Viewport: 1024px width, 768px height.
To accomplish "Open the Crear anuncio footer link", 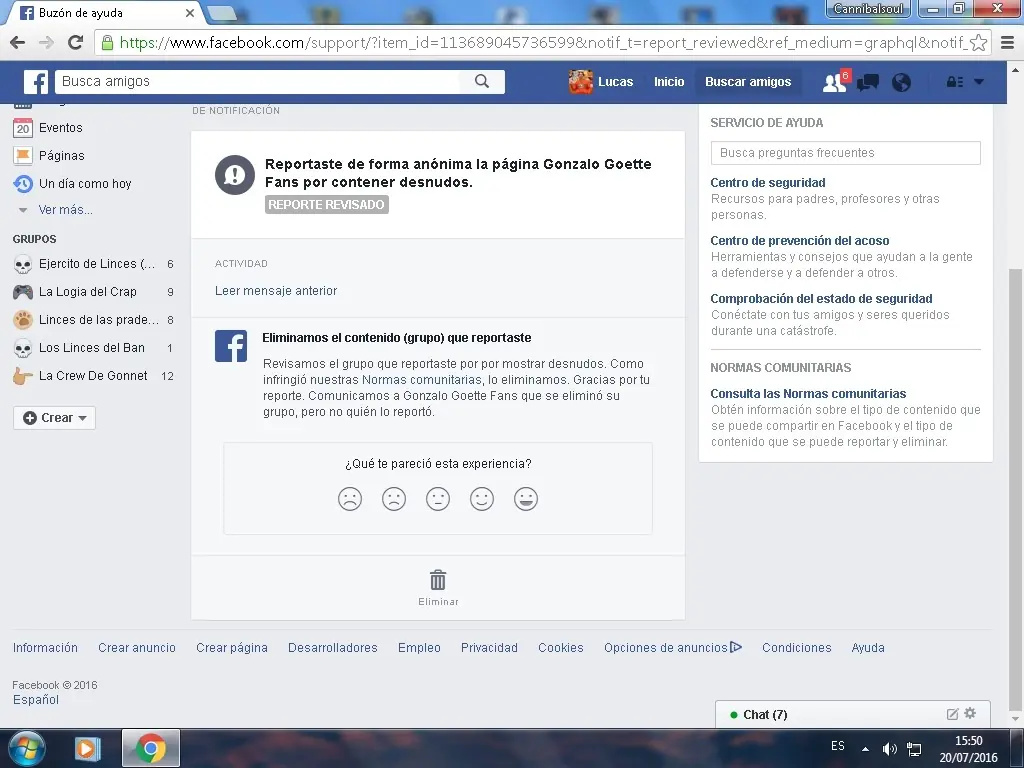I will 137,648.
